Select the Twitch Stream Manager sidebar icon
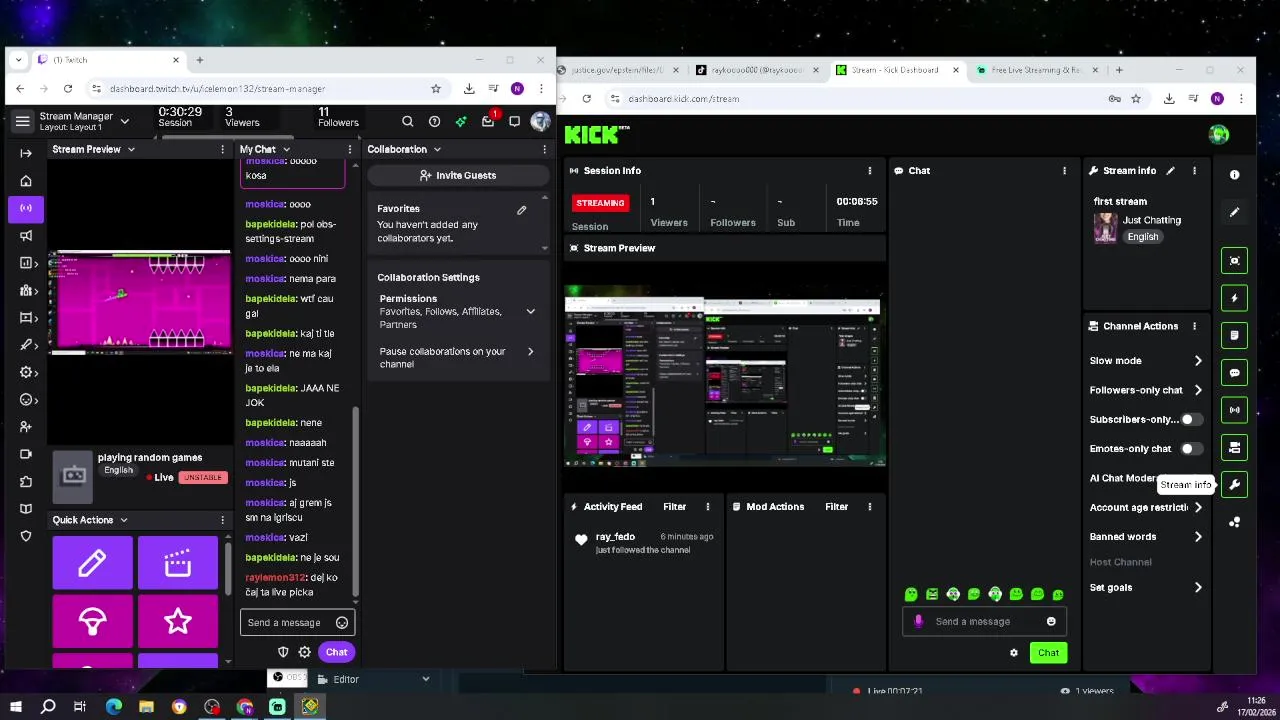Image resolution: width=1280 pixels, height=720 pixels. coord(26,208)
